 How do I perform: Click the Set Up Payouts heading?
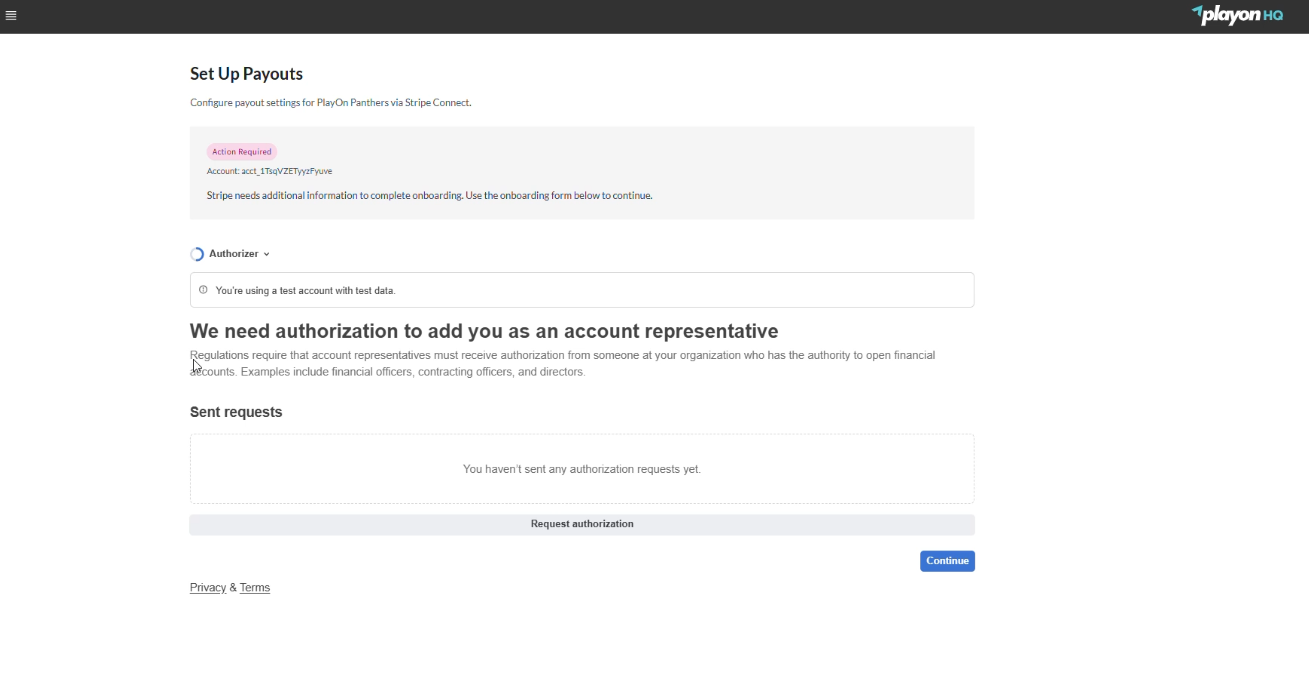(x=246, y=74)
